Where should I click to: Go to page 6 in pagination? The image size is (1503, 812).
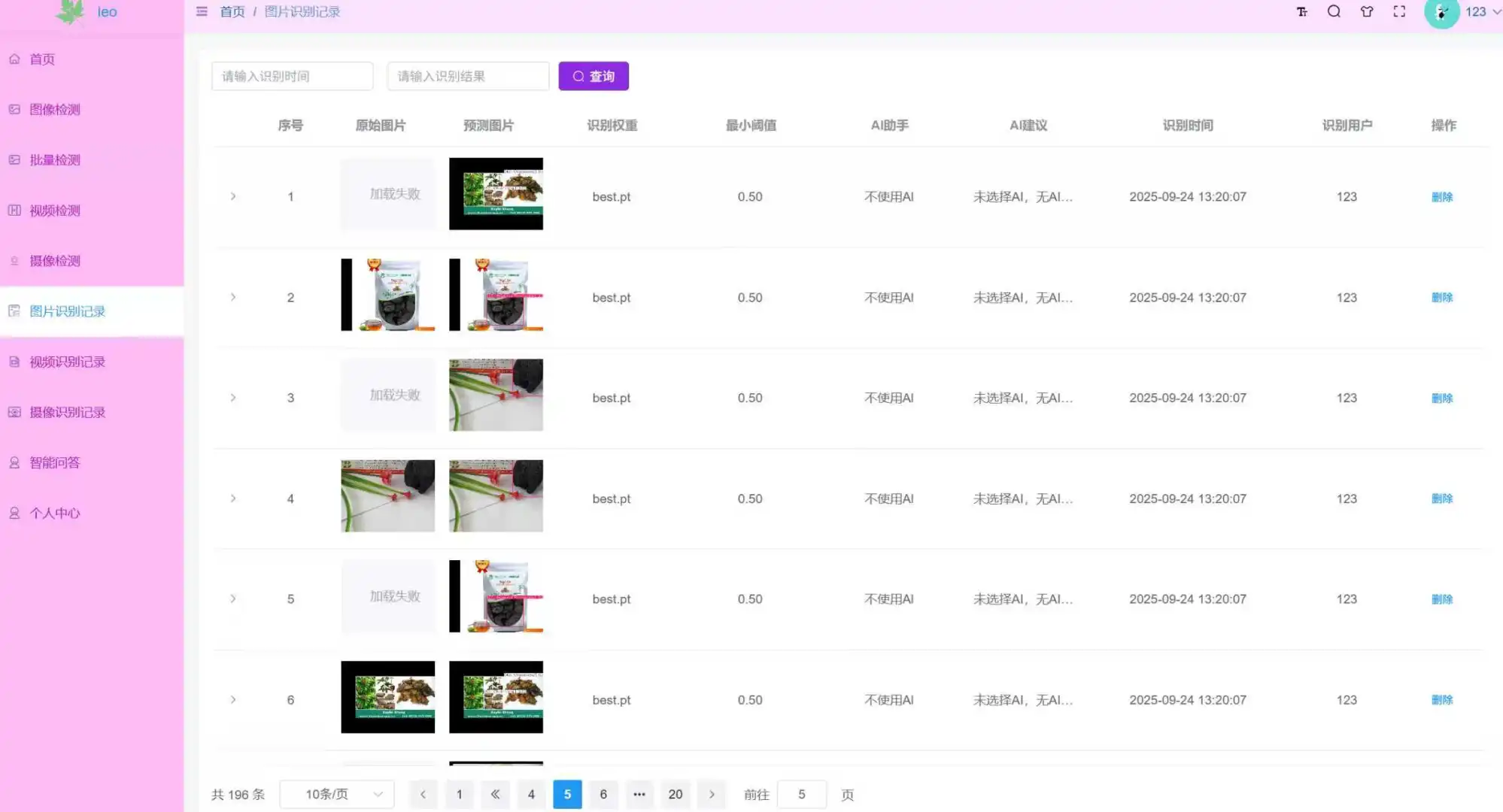[603, 794]
